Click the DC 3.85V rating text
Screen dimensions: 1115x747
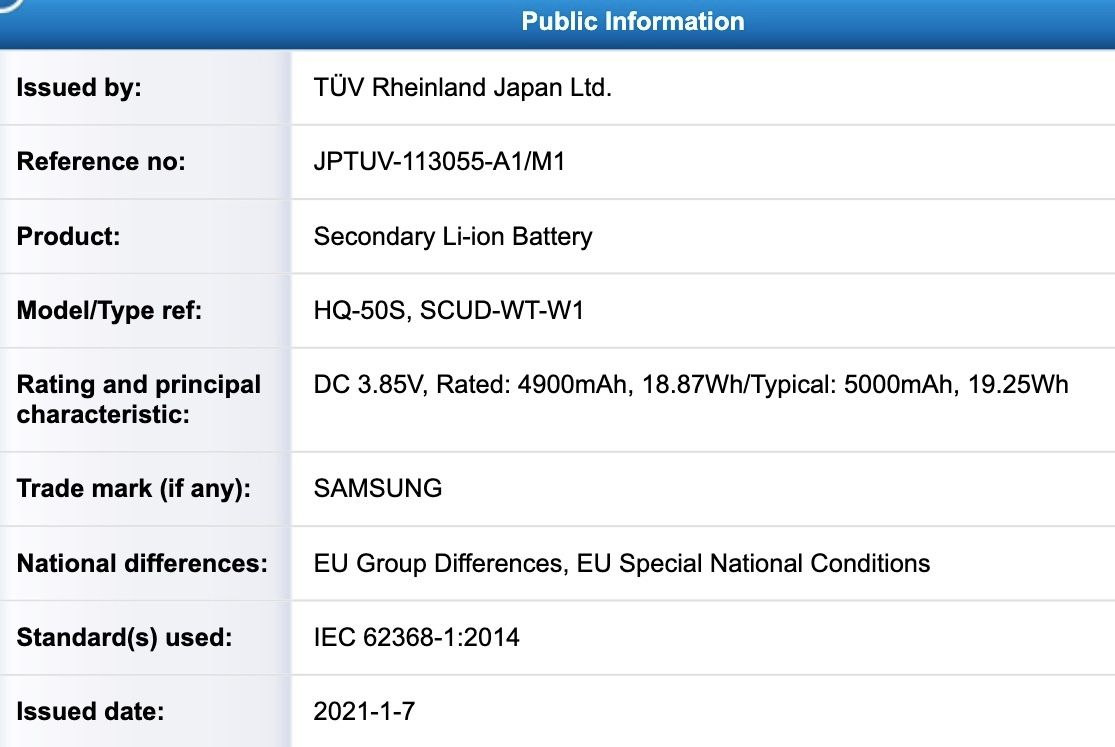pos(691,385)
